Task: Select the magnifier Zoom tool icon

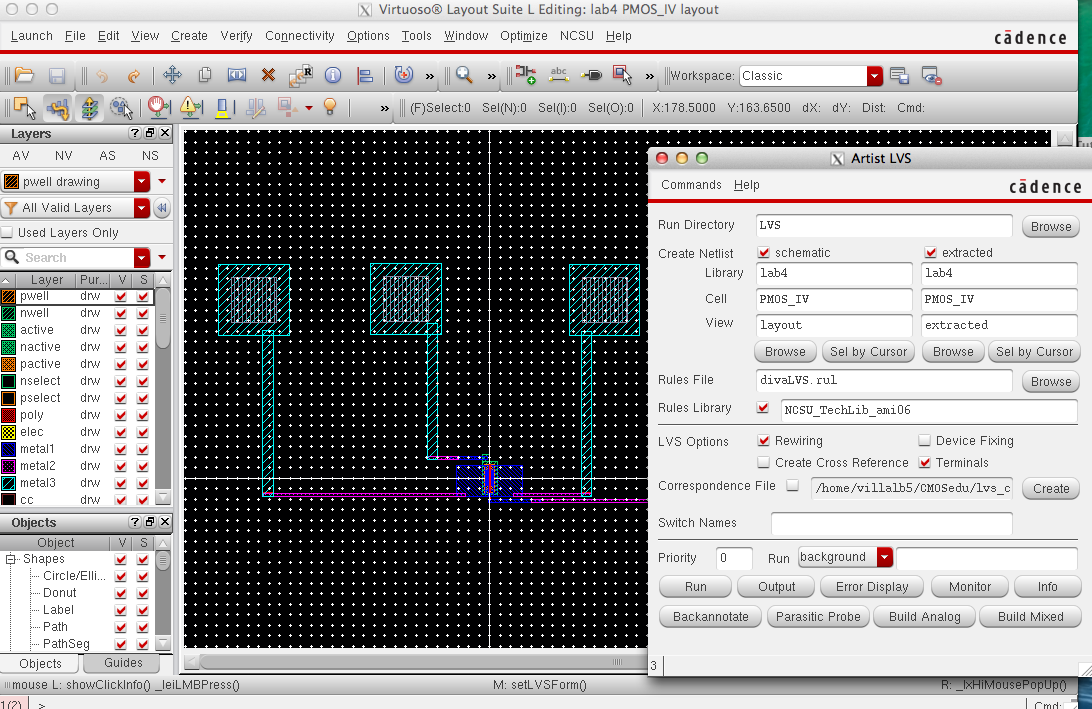Action: (x=464, y=75)
